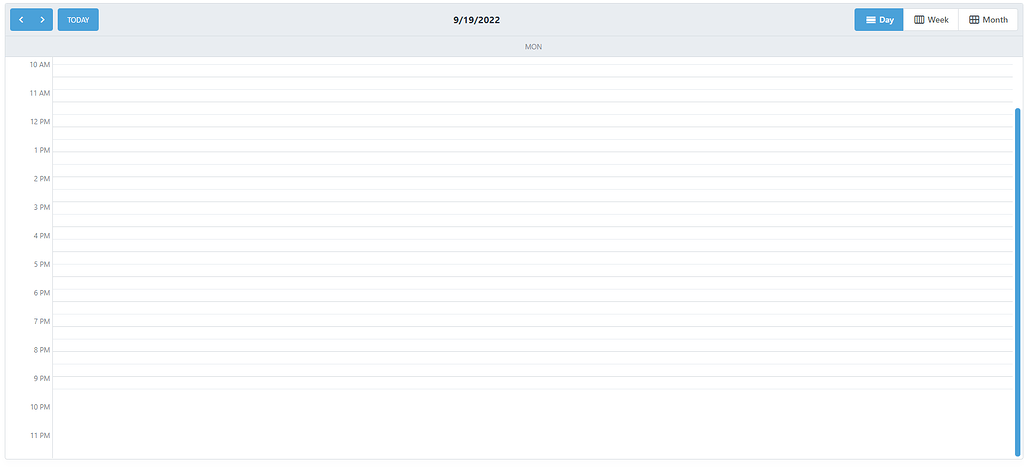The height and width of the screenshot is (469, 1024).
Task: Switch to Month view
Action: click(987, 20)
